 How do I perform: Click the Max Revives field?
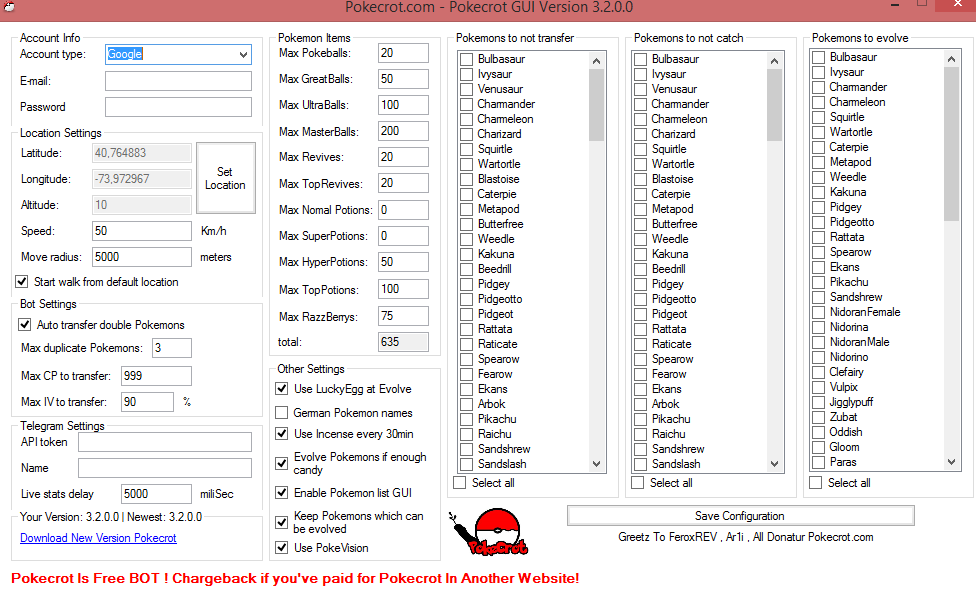point(403,157)
